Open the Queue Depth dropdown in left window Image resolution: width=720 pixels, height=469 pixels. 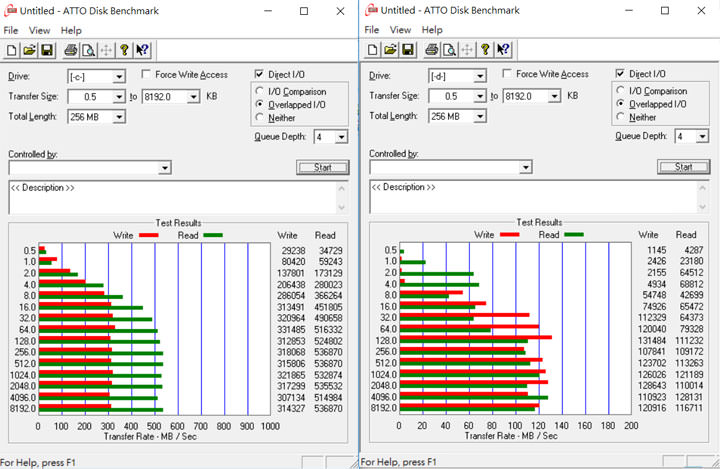pos(341,137)
